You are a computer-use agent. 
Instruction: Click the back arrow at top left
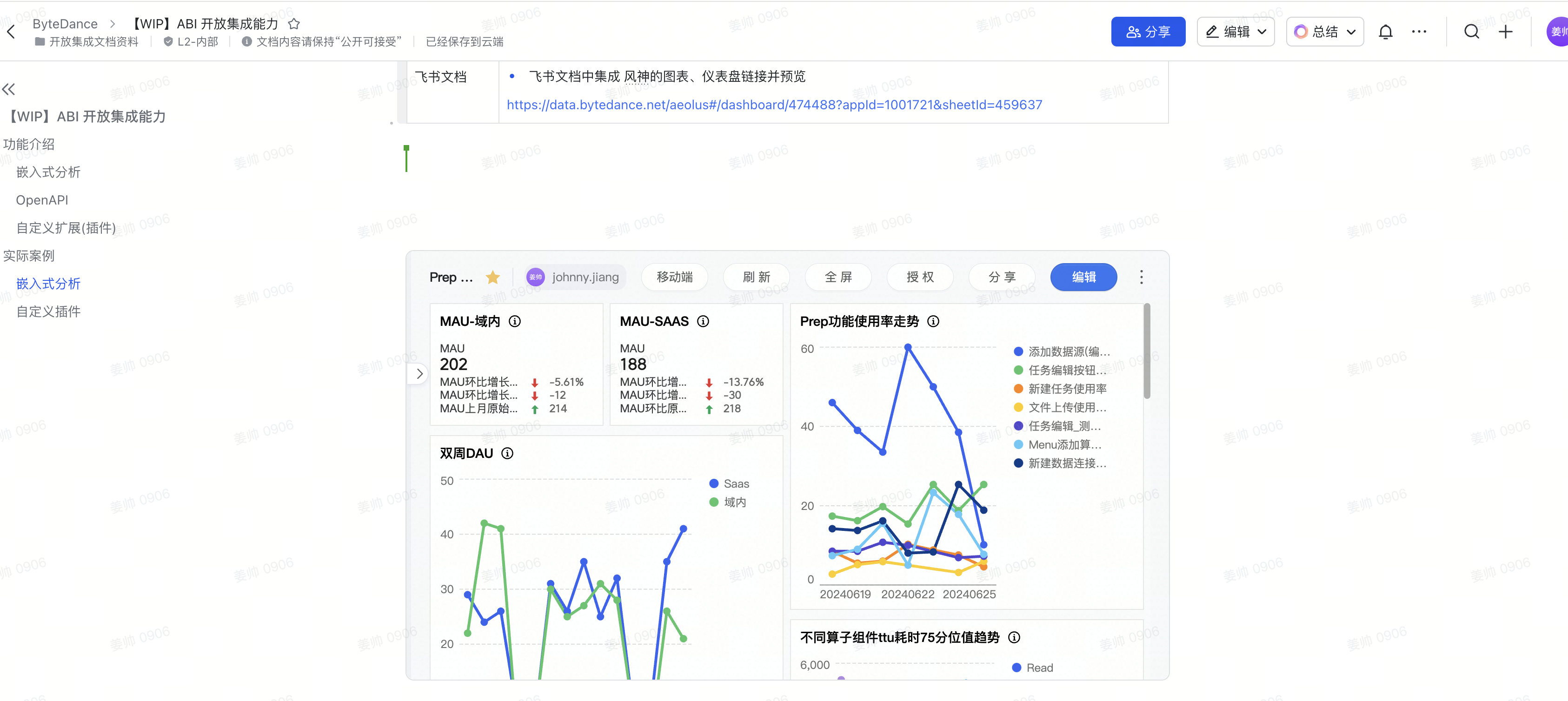(10, 32)
